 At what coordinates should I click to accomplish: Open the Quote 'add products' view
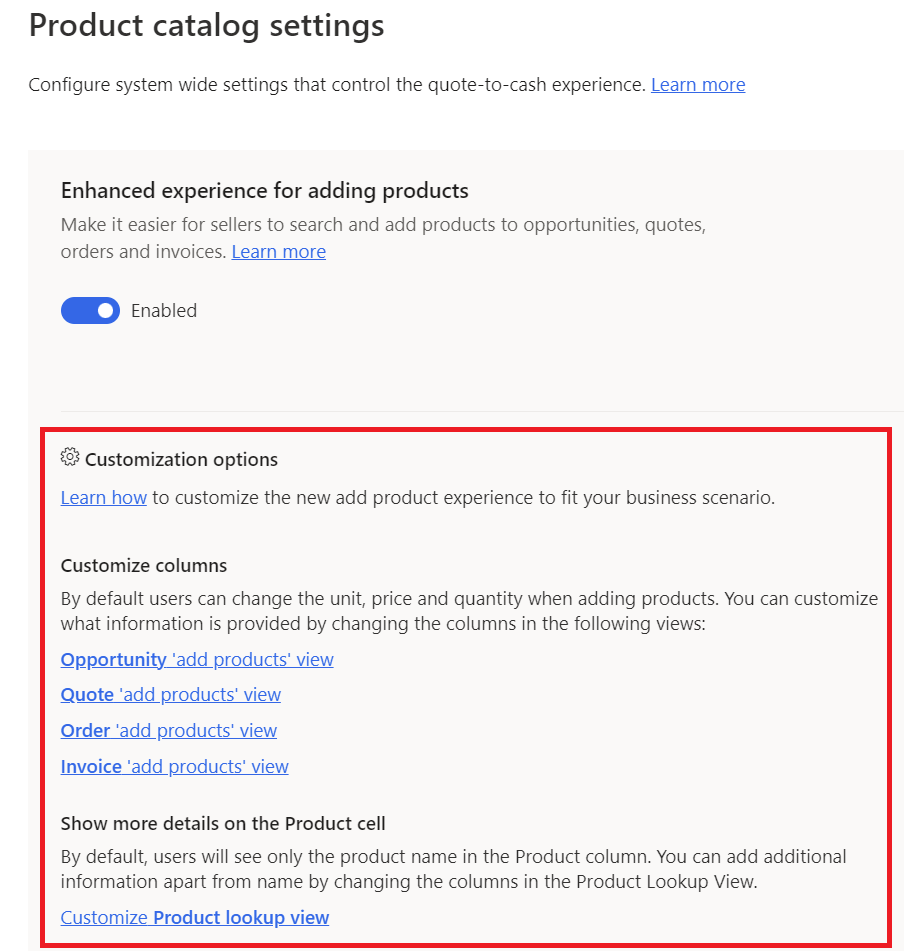point(170,694)
